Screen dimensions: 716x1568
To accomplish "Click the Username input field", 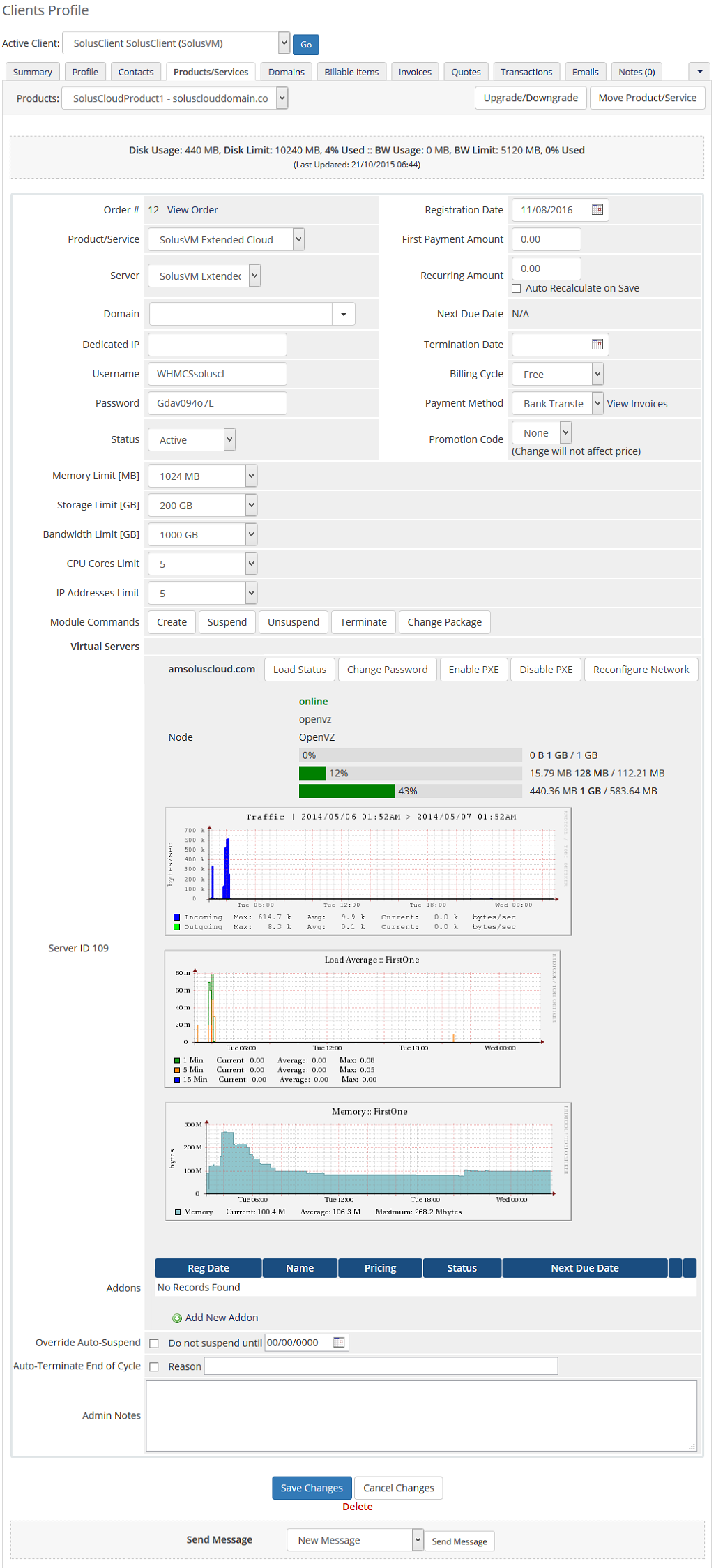I will pos(218,374).
